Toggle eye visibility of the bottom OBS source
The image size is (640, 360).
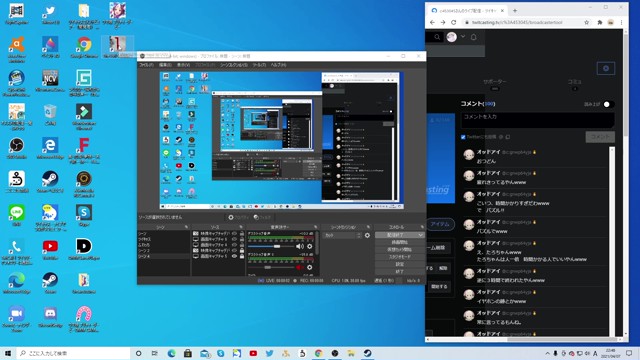tap(234, 256)
